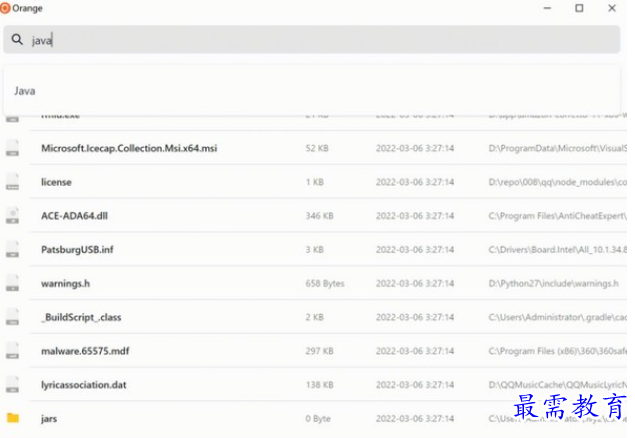Maximize the Orange window
This screenshot has width=635, height=438.
tap(579, 8)
